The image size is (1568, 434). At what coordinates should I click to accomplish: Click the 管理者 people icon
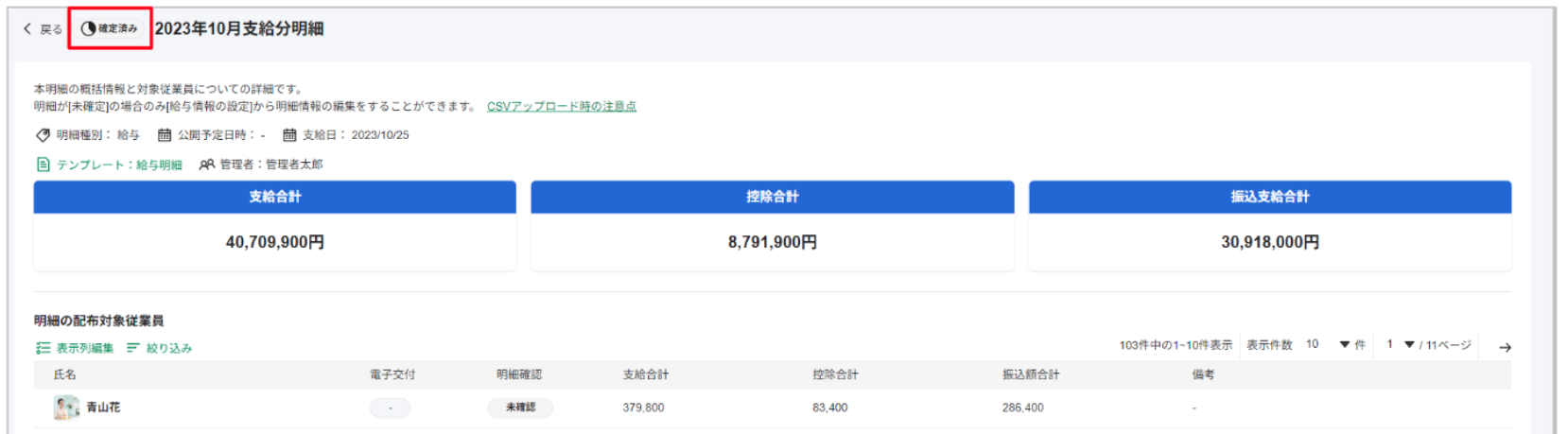tap(207, 165)
